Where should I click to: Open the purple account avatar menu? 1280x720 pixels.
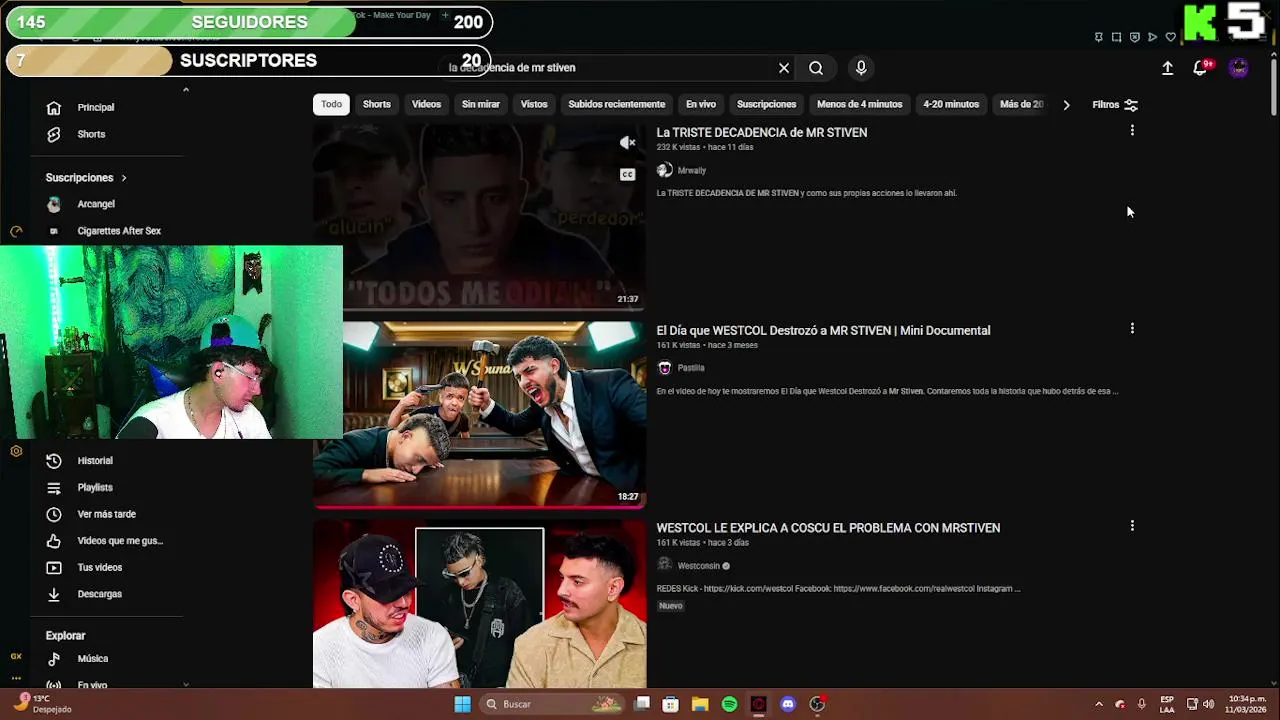pos(1239,68)
